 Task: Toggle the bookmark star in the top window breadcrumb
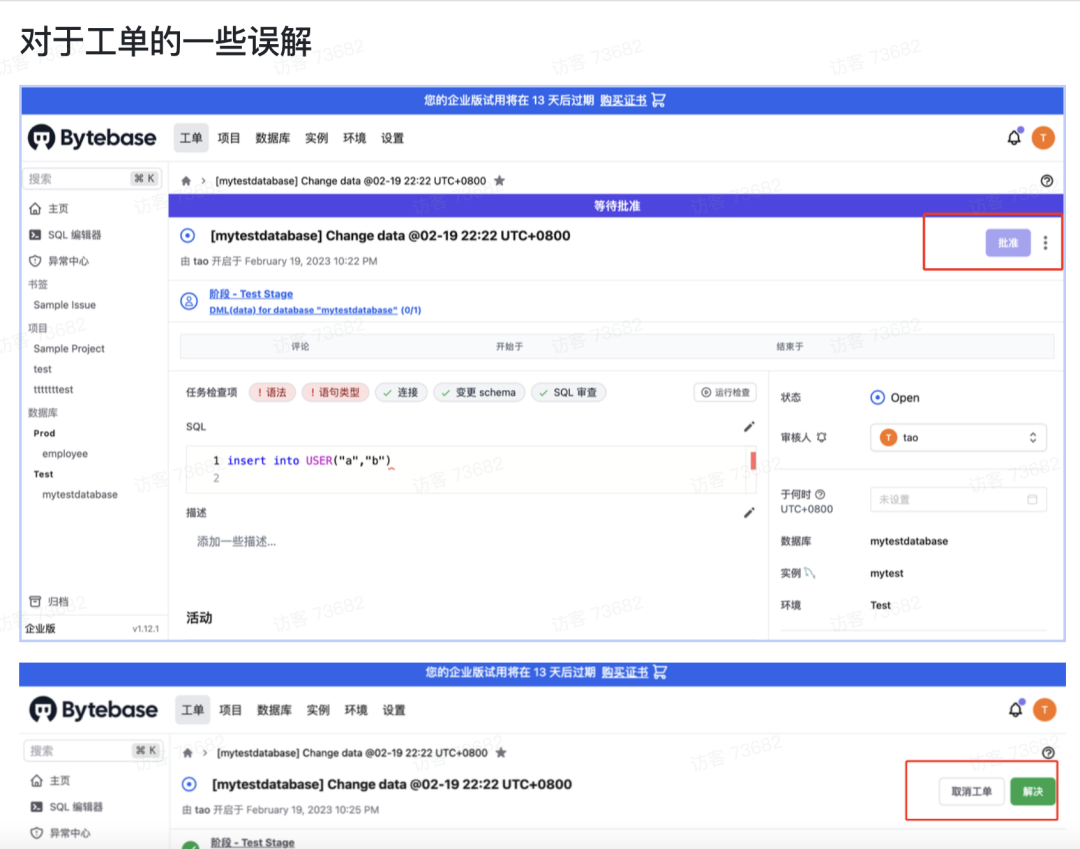point(499,180)
